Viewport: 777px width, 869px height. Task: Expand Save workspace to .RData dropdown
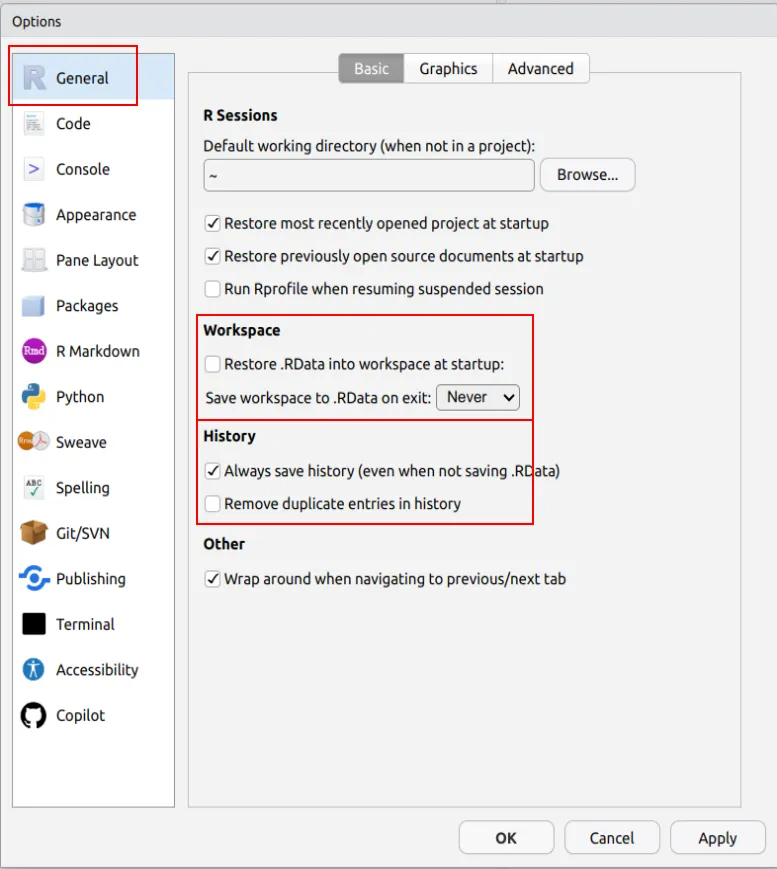[x=478, y=397]
